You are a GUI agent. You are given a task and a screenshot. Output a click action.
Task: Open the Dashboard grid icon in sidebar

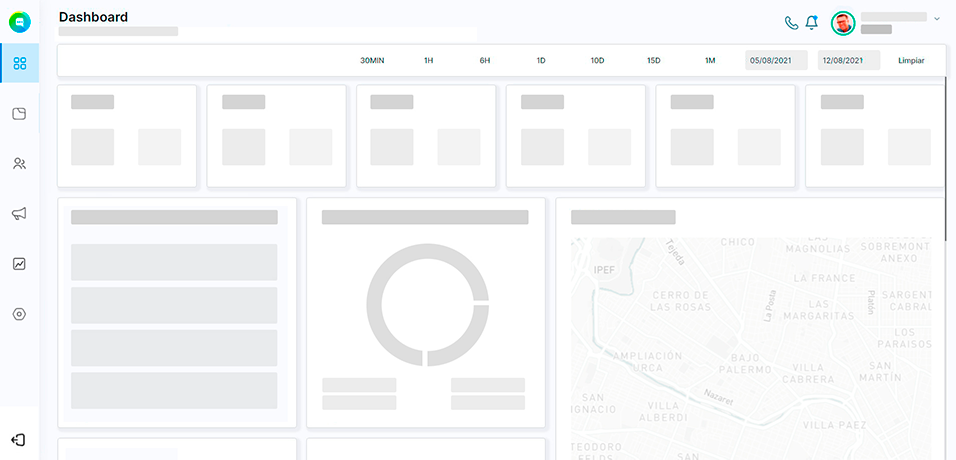(19, 64)
